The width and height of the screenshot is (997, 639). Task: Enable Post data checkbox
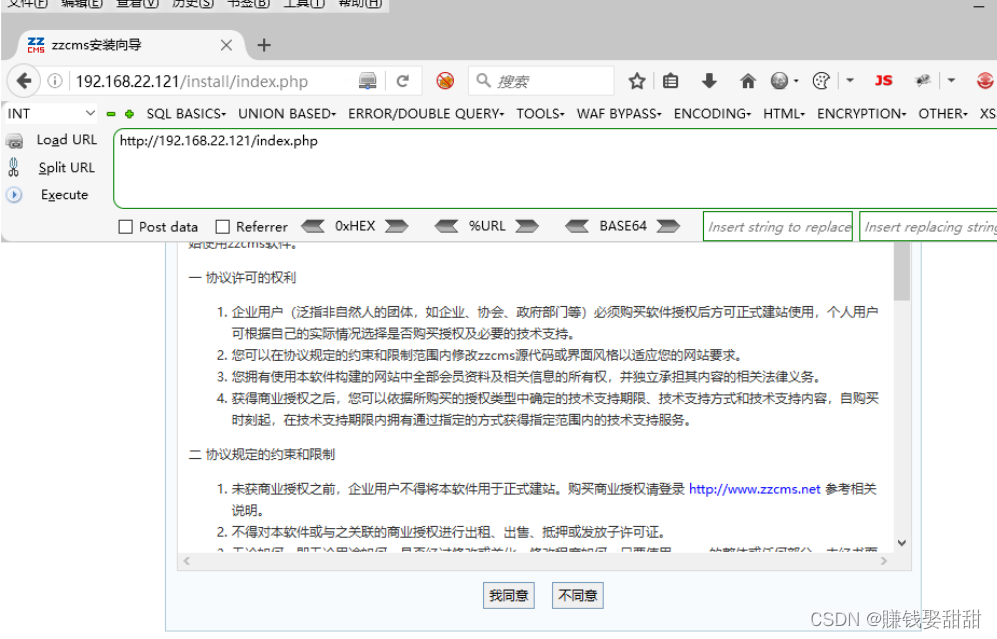(126, 227)
